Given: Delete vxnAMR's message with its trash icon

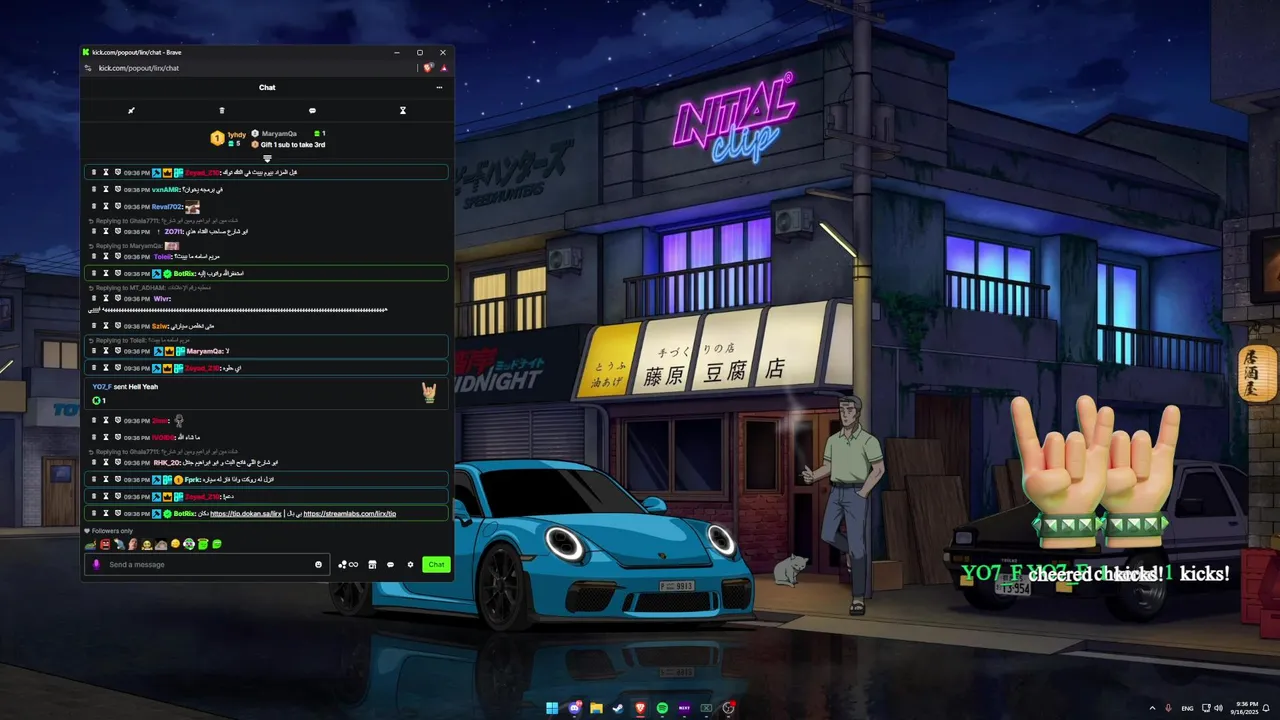Looking at the screenshot, I should [94, 189].
